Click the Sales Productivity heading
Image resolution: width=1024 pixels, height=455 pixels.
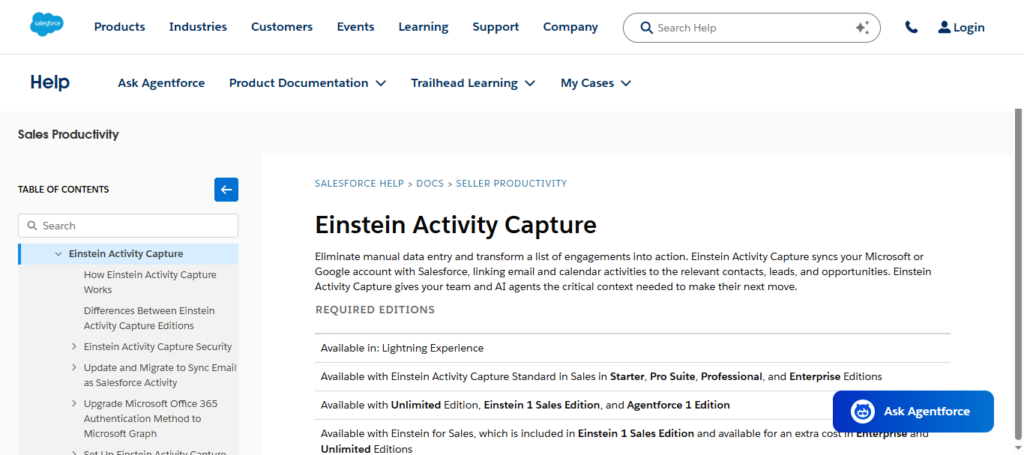point(69,134)
